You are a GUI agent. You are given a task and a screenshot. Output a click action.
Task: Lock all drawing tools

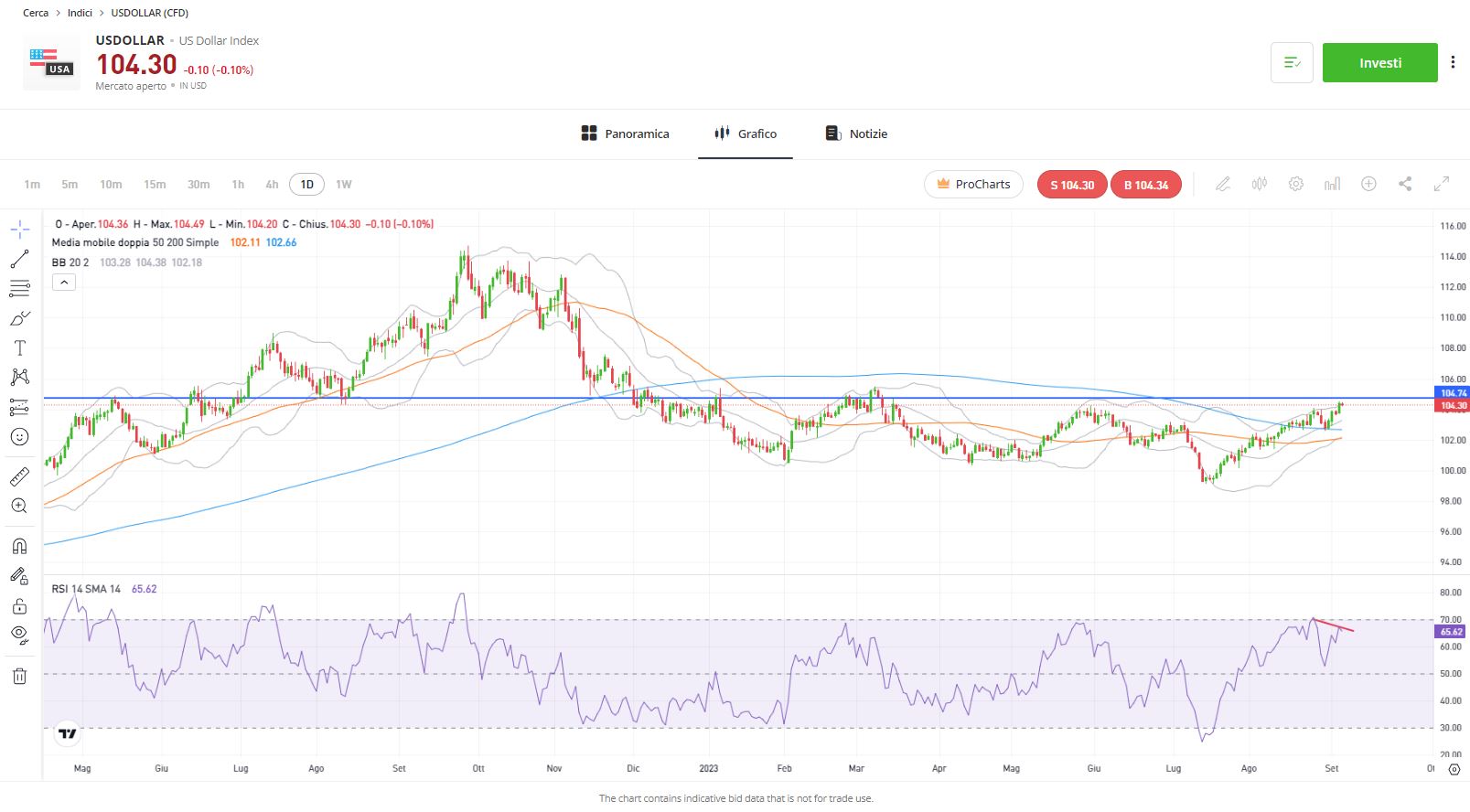coord(19,605)
